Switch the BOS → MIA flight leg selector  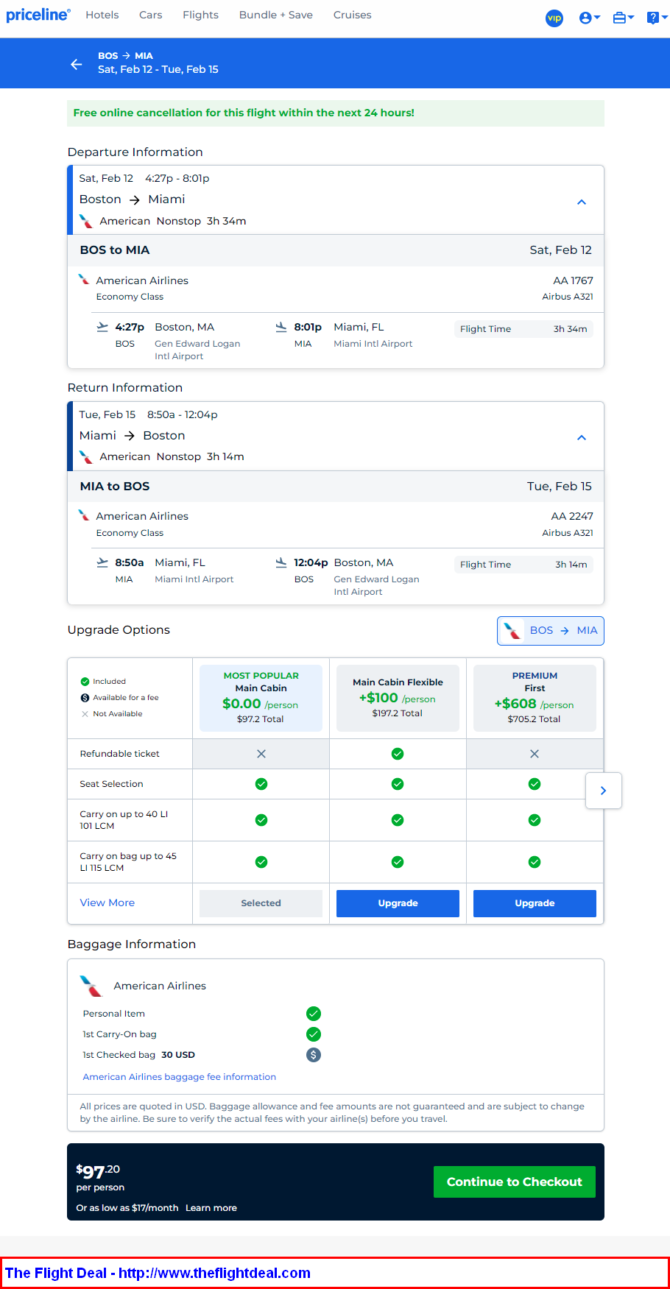pyautogui.click(x=551, y=631)
